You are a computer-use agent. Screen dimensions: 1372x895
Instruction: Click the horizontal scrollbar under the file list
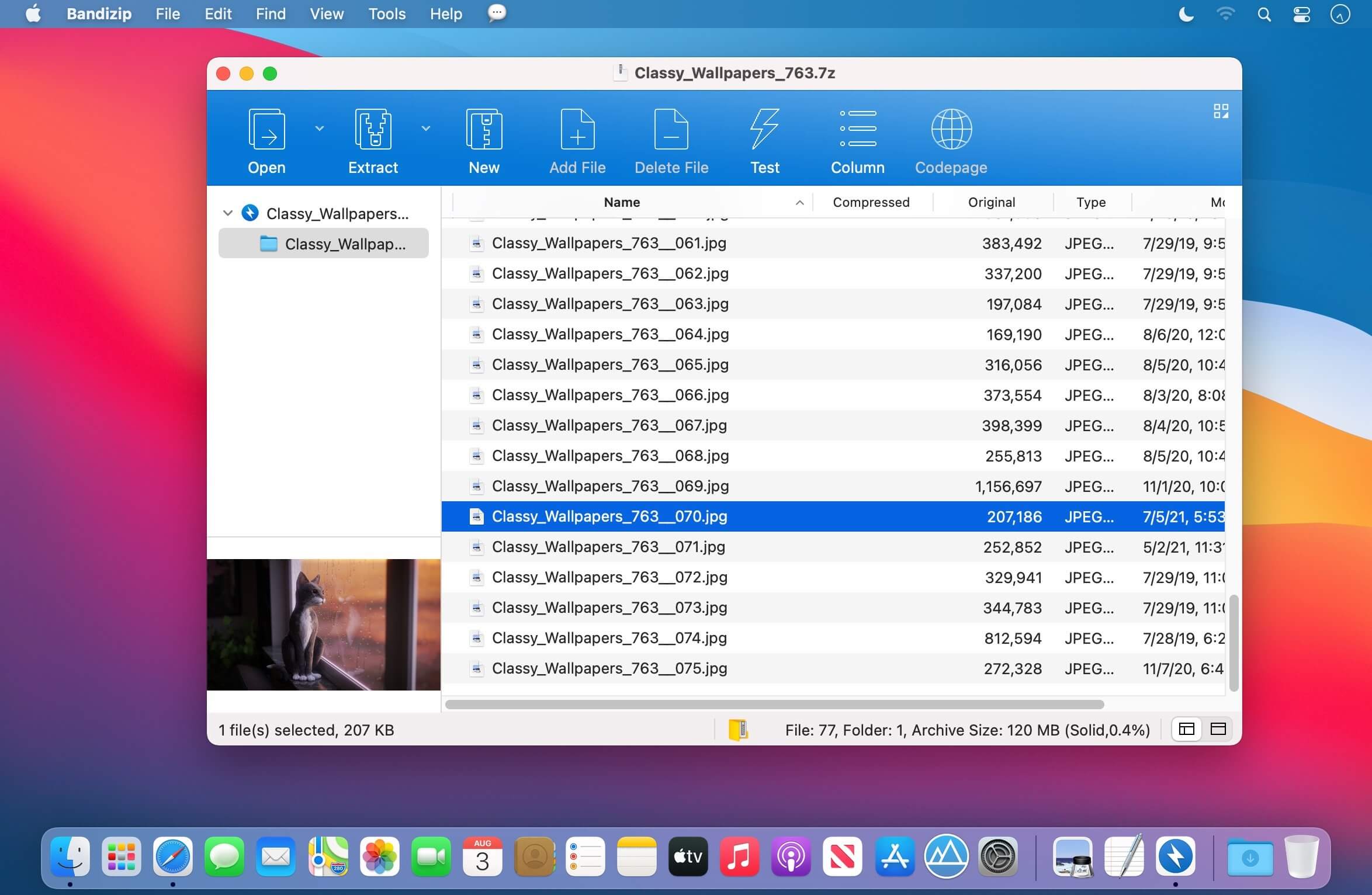click(774, 705)
